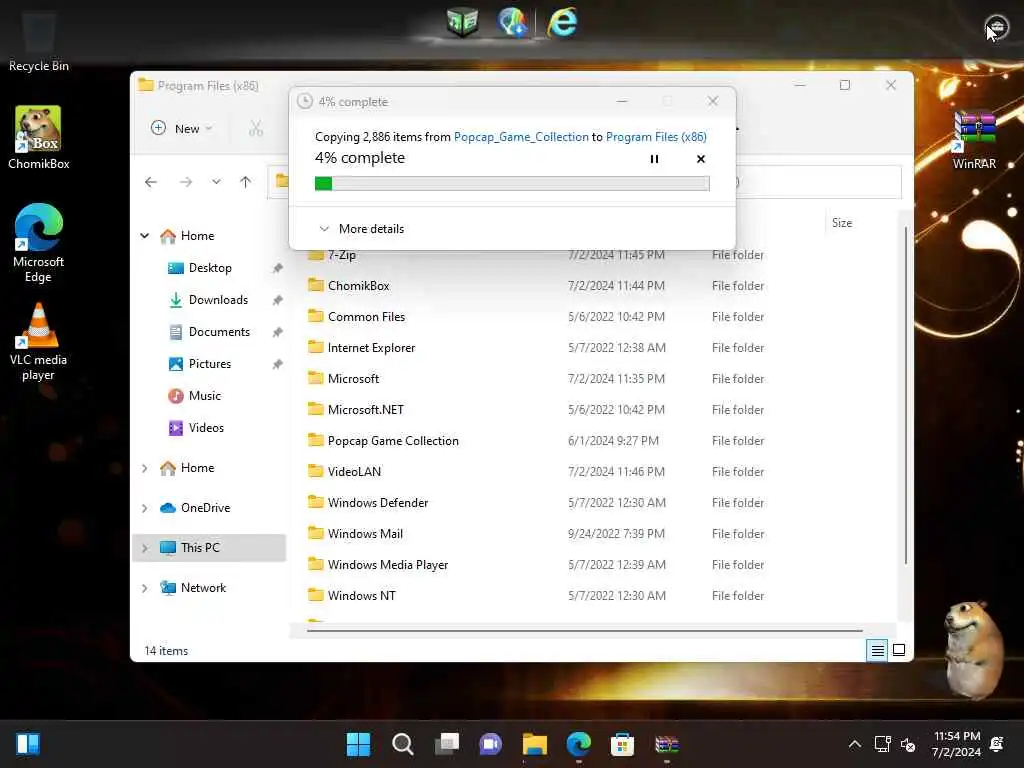
Task: Click the green music cube dock icon
Action: pos(462,22)
